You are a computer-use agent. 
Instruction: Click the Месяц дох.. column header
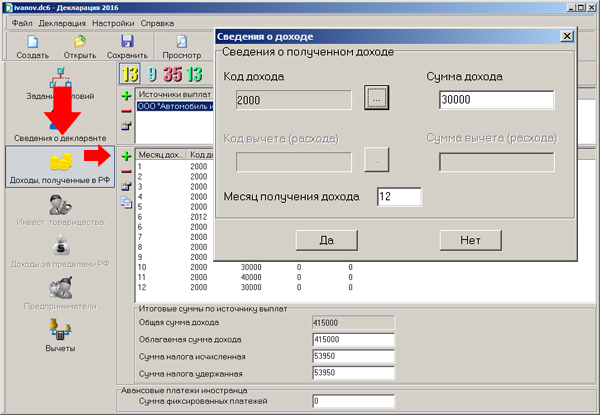point(161,155)
